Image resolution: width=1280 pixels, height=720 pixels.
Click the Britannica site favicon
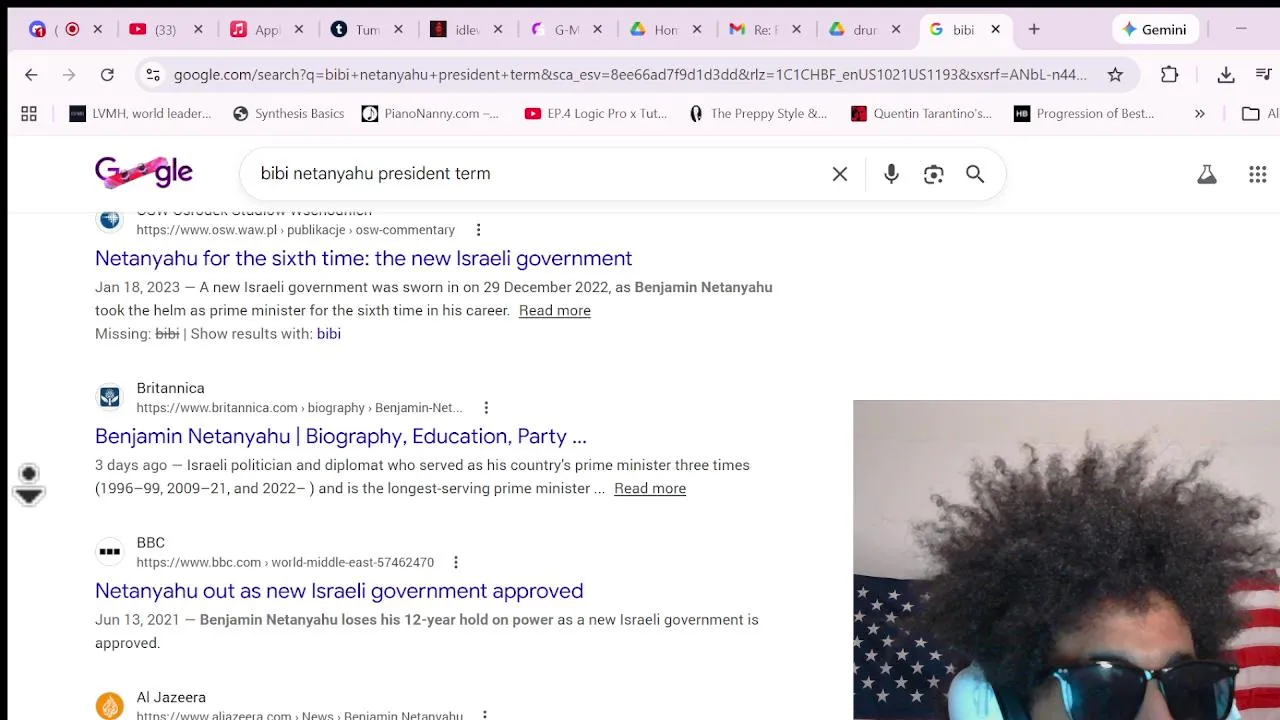[x=110, y=397]
